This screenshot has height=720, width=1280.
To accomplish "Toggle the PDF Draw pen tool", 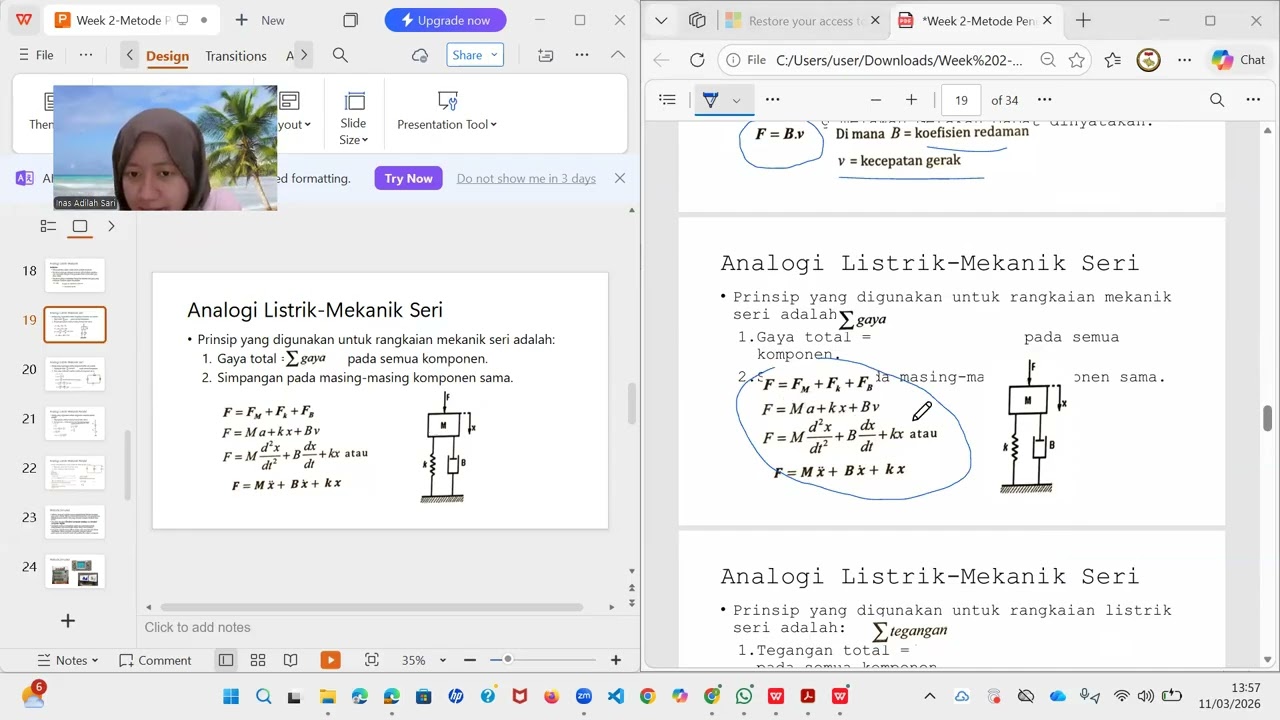I will pyautogui.click(x=710, y=100).
